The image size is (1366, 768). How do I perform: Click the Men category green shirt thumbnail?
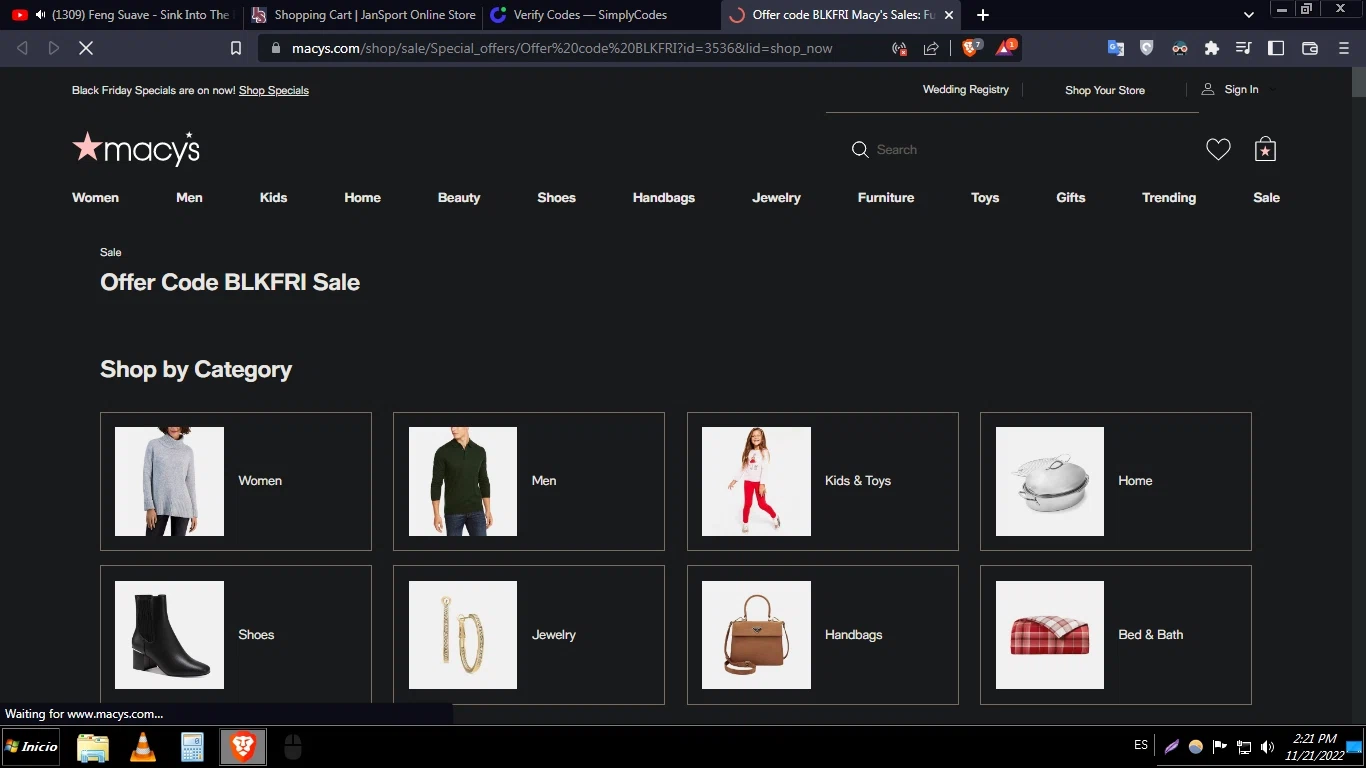click(463, 481)
